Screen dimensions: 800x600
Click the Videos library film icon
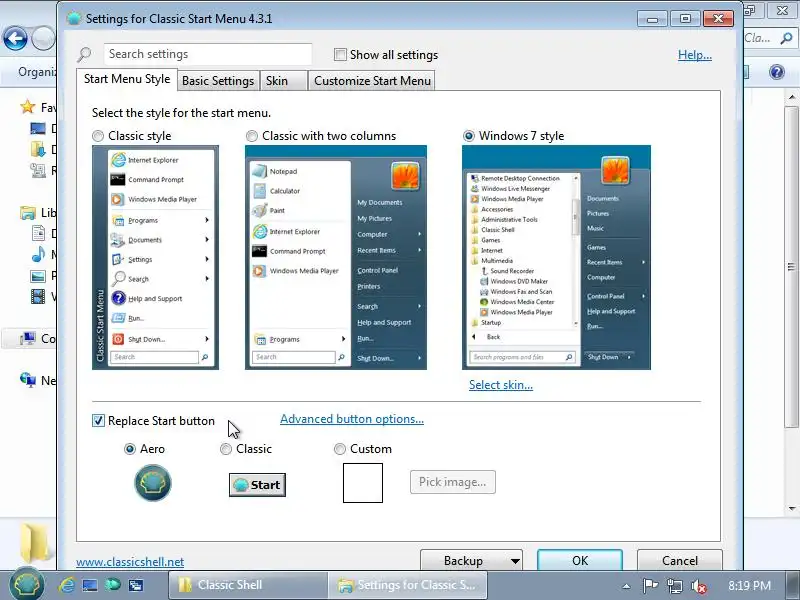38,296
